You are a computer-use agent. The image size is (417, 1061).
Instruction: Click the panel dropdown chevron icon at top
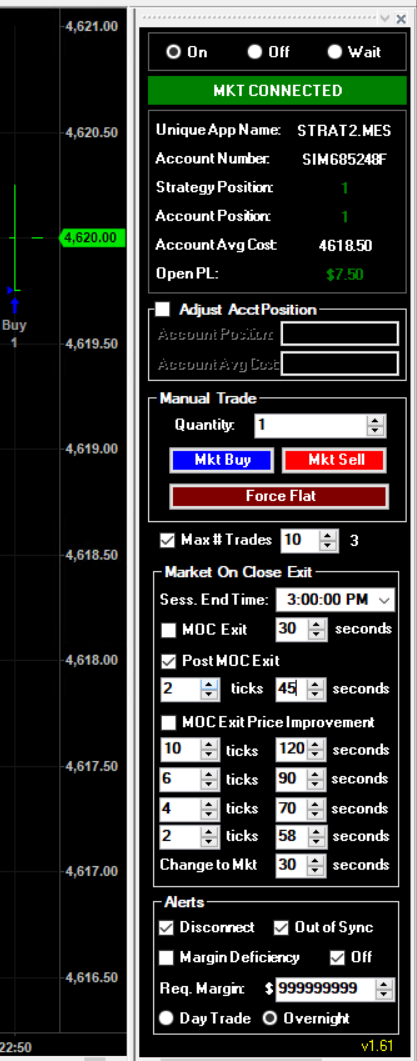pyautogui.click(x=385, y=18)
